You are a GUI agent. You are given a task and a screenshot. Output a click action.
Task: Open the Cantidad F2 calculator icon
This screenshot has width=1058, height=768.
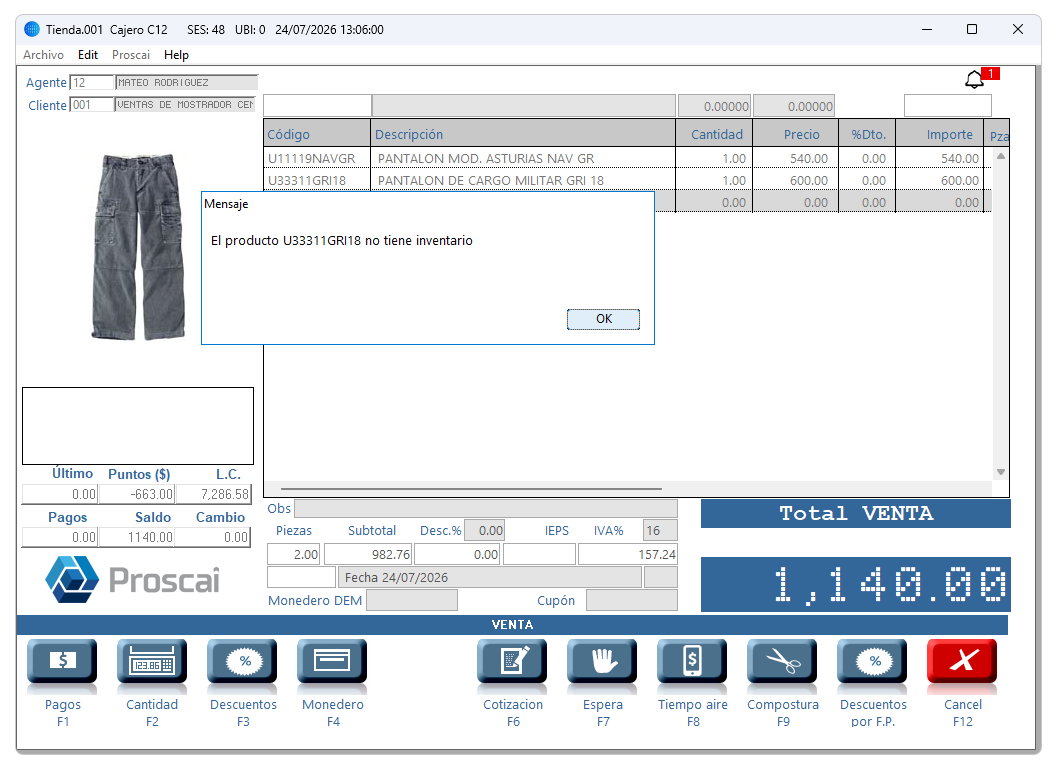(152, 661)
